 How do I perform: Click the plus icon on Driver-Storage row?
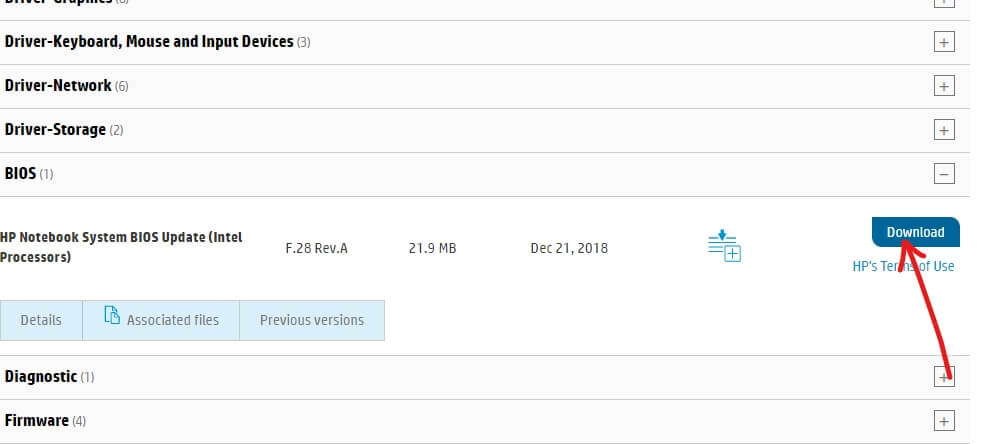click(943, 130)
